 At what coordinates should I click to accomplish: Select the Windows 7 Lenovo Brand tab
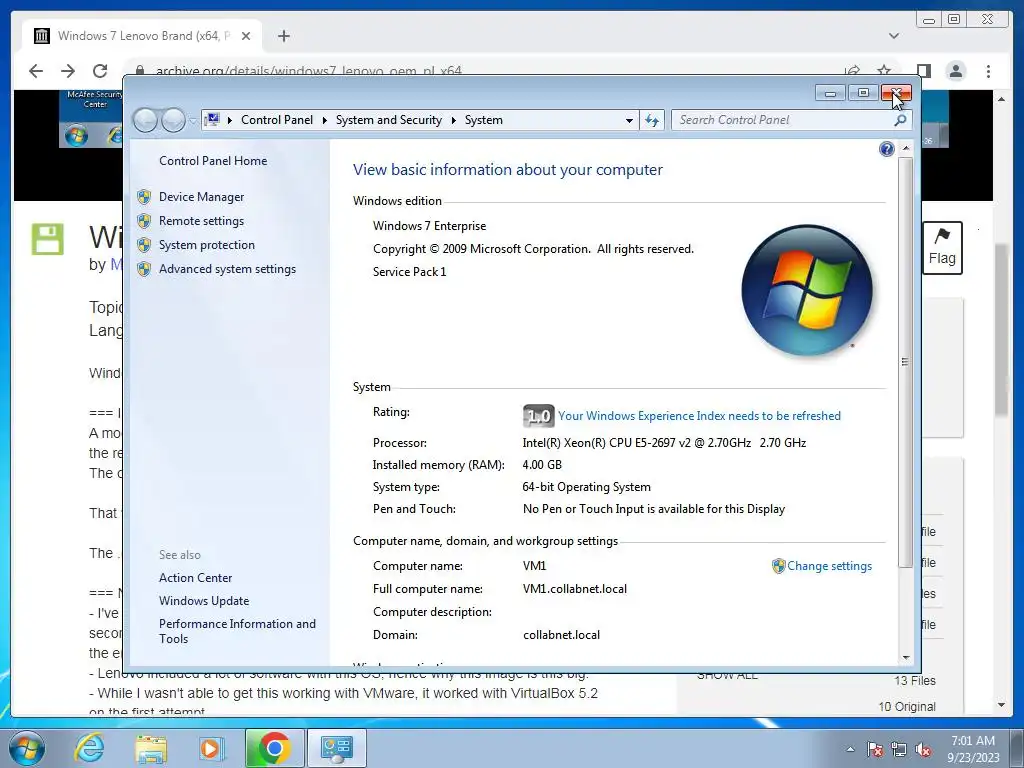(x=142, y=36)
